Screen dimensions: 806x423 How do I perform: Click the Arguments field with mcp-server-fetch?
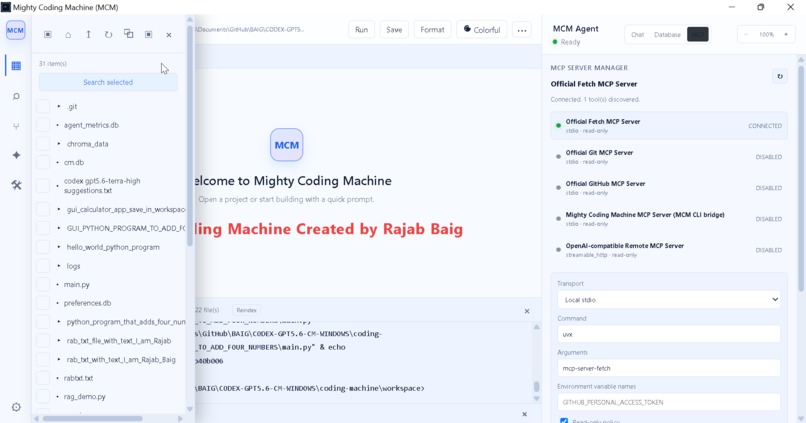pyautogui.click(x=669, y=368)
